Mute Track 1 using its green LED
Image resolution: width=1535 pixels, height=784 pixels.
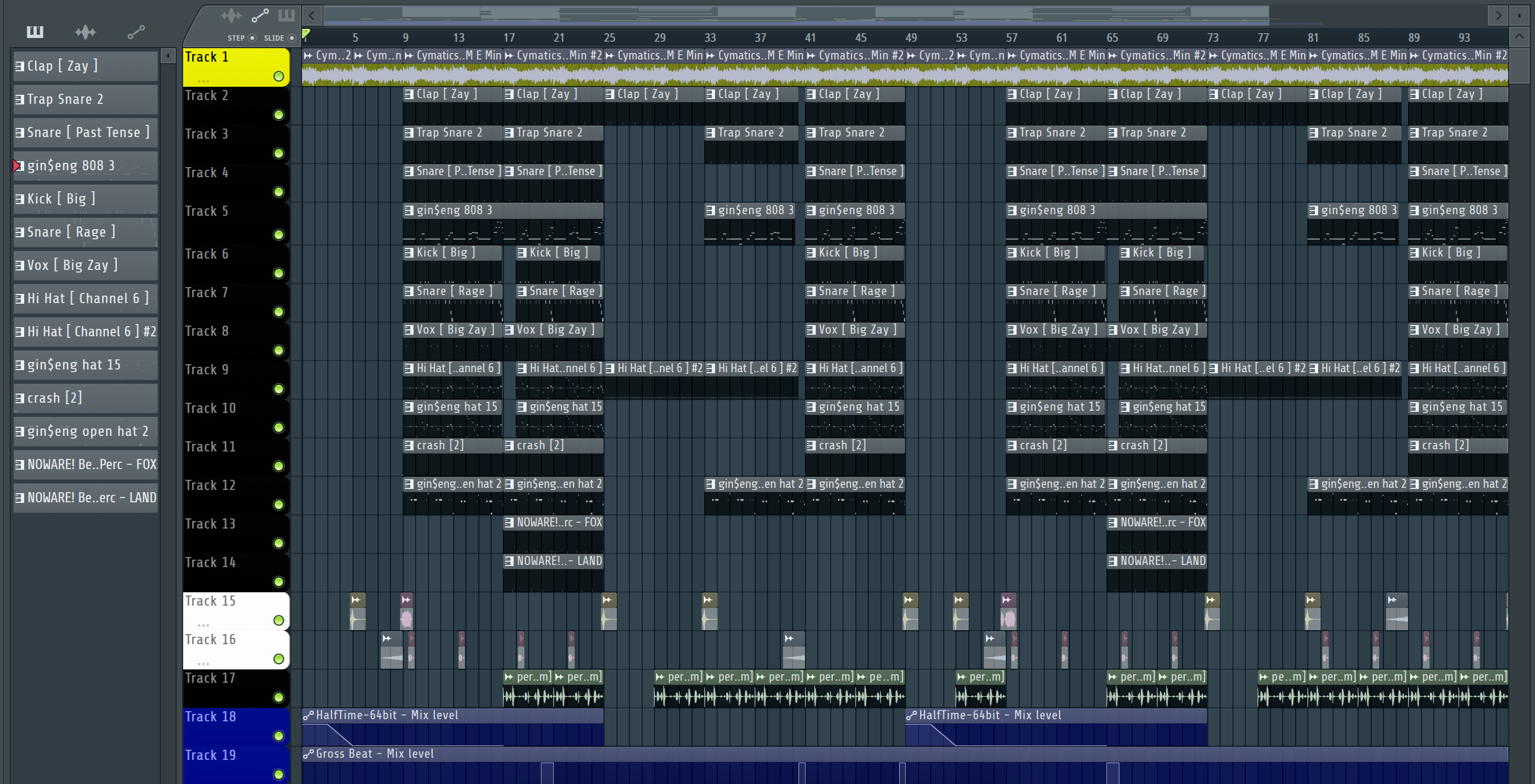coord(279,76)
